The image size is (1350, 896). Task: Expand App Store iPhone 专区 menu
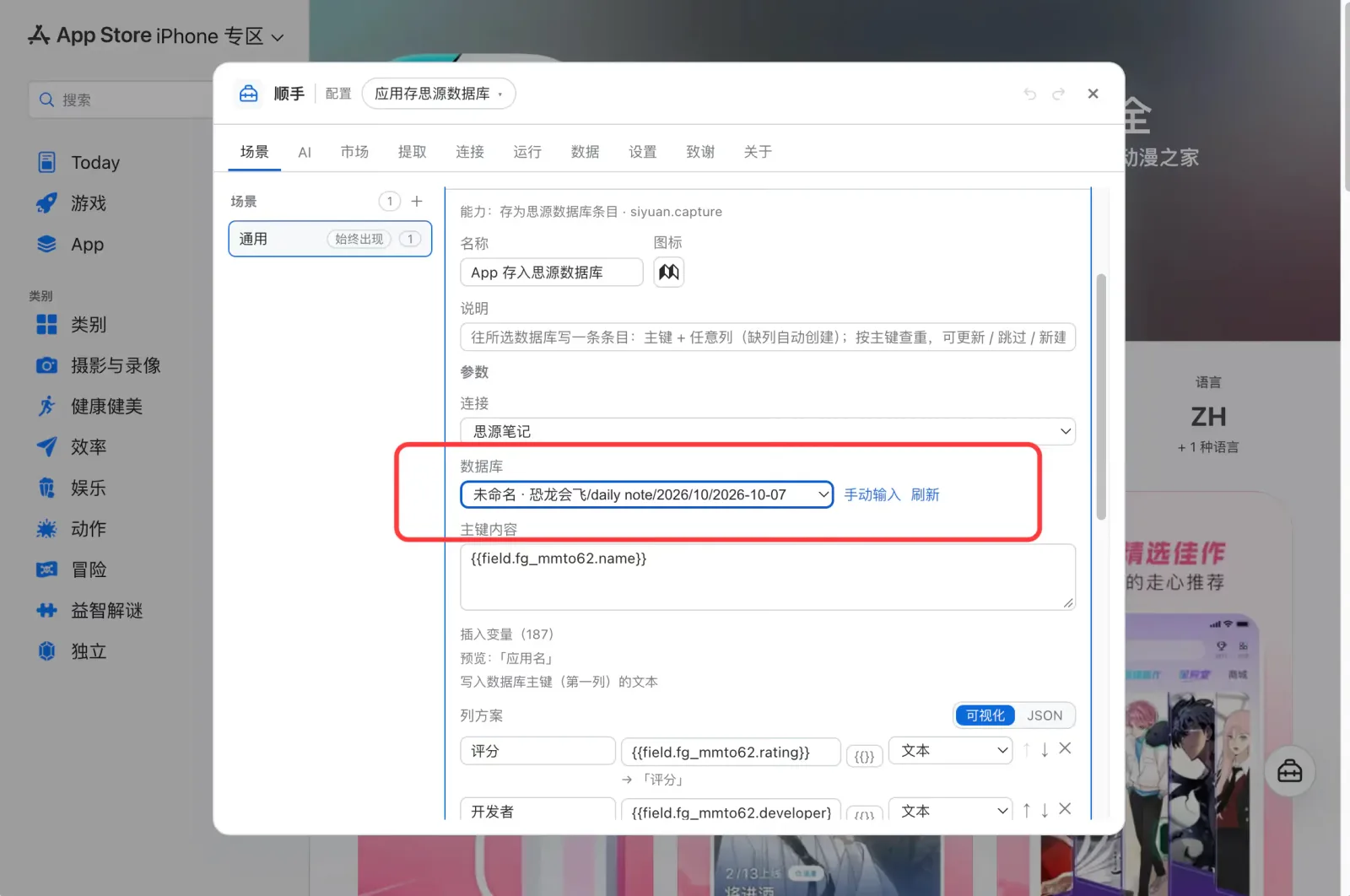pyautogui.click(x=156, y=36)
